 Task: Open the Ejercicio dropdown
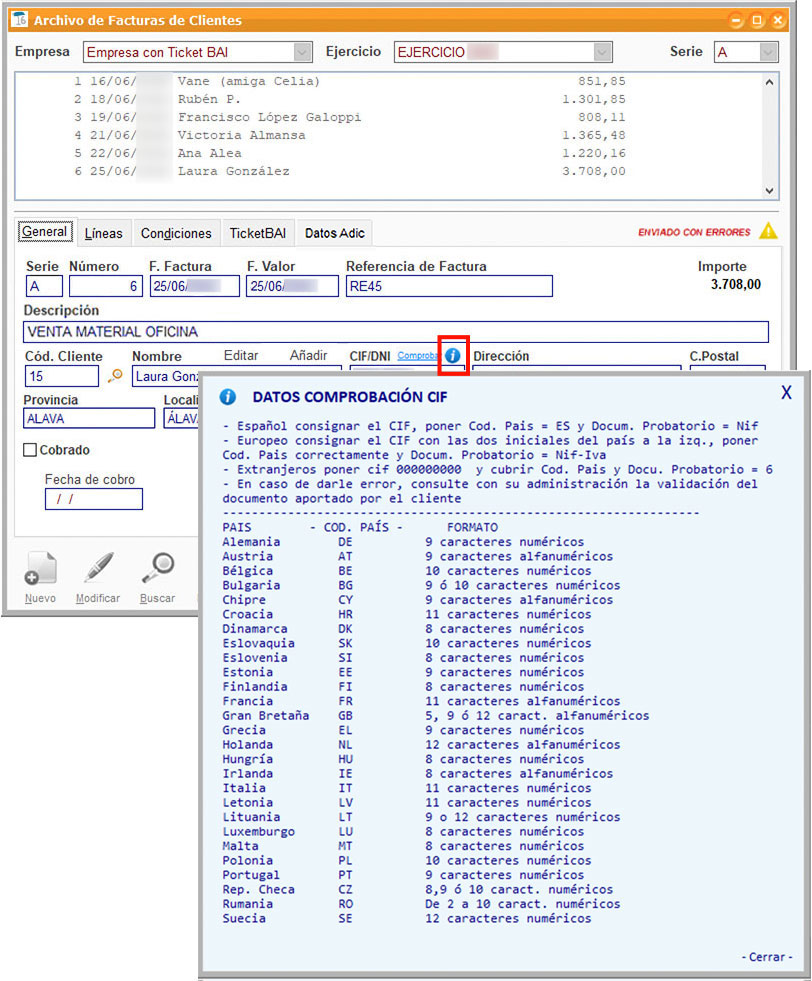click(x=602, y=52)
